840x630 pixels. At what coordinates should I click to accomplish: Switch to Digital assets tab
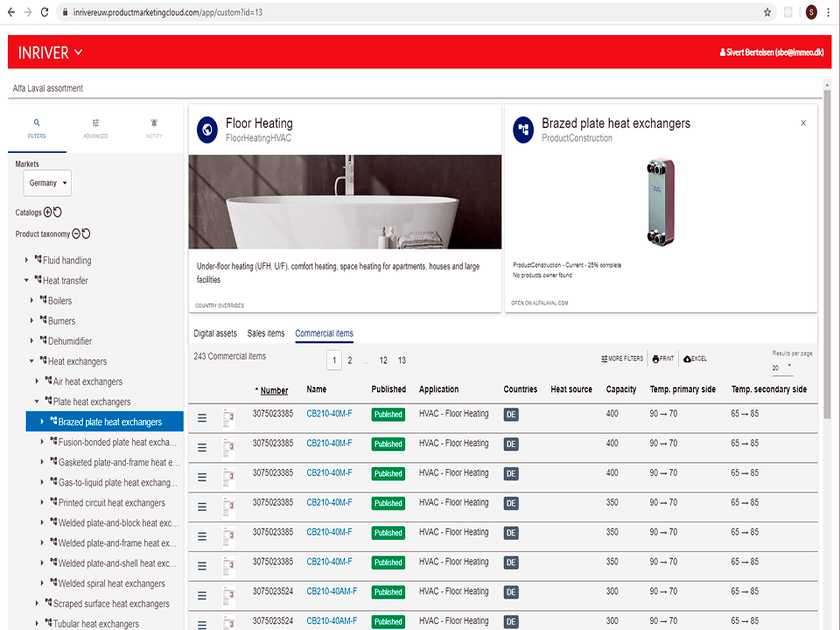click(215, 333)
